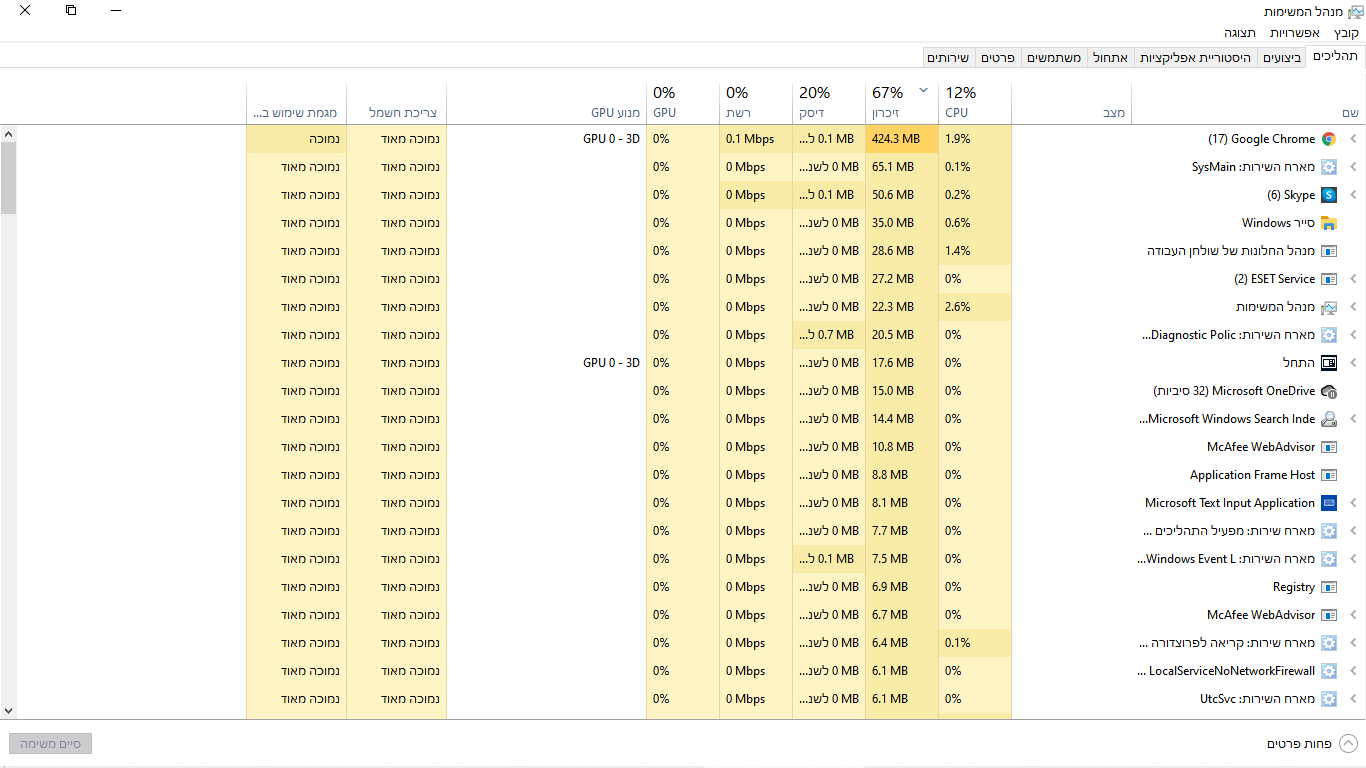1366x768 pixels.
Task: Sort by the GPU percentage column header
Action: (682, 103)
